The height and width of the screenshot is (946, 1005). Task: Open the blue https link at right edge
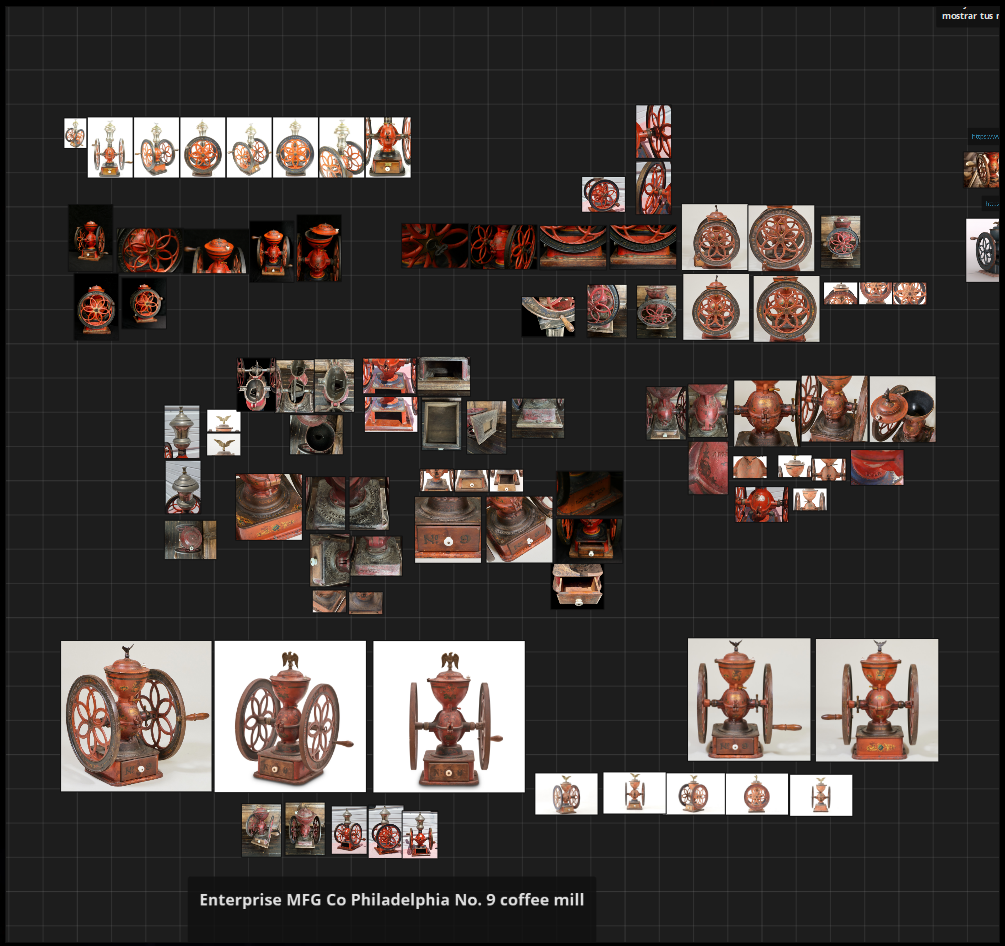[x=984, y=137]
